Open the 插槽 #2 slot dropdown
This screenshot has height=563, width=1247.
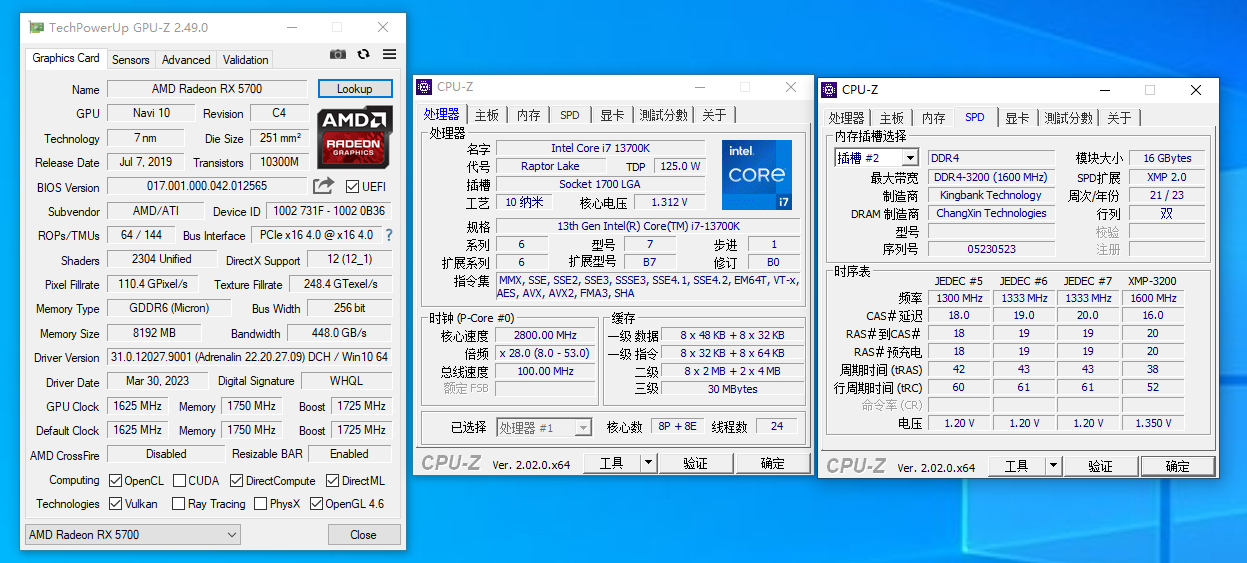tap(876, 158)
